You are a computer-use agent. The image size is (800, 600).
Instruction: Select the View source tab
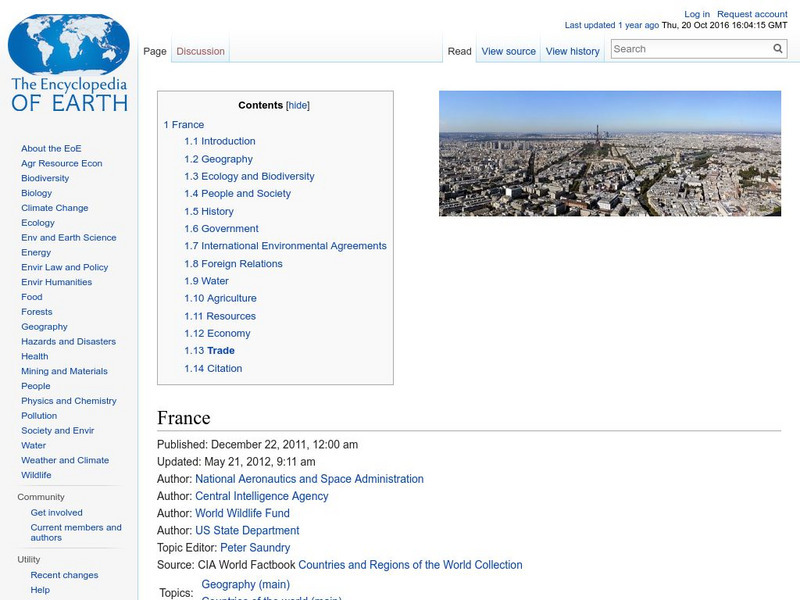tap(508, 50)
